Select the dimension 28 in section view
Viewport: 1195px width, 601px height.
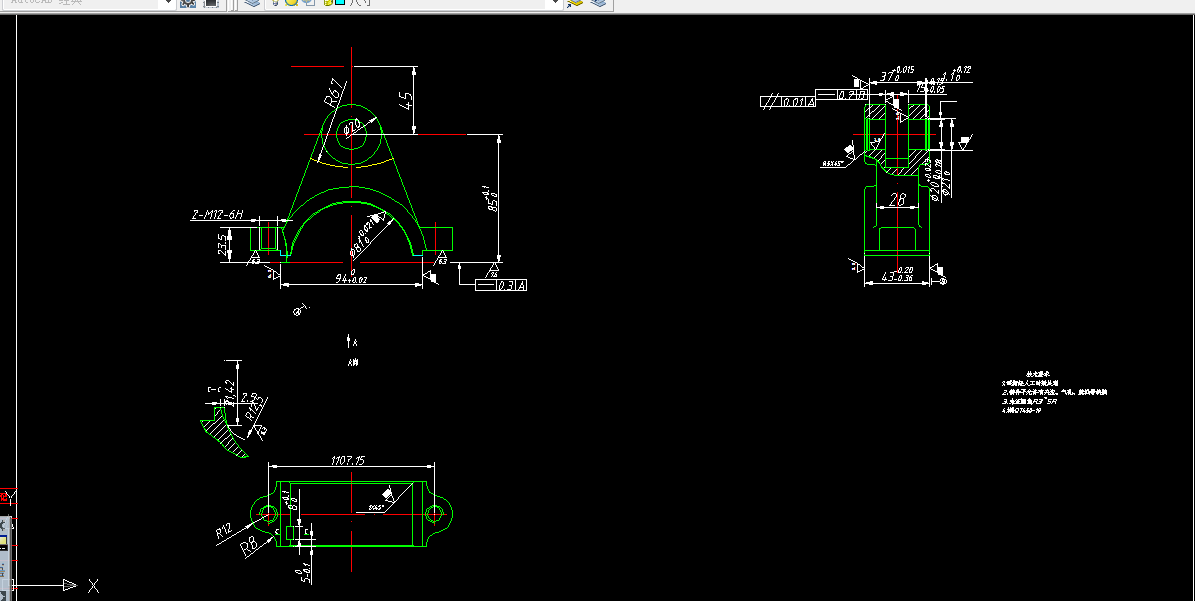[x=898, y=200]
